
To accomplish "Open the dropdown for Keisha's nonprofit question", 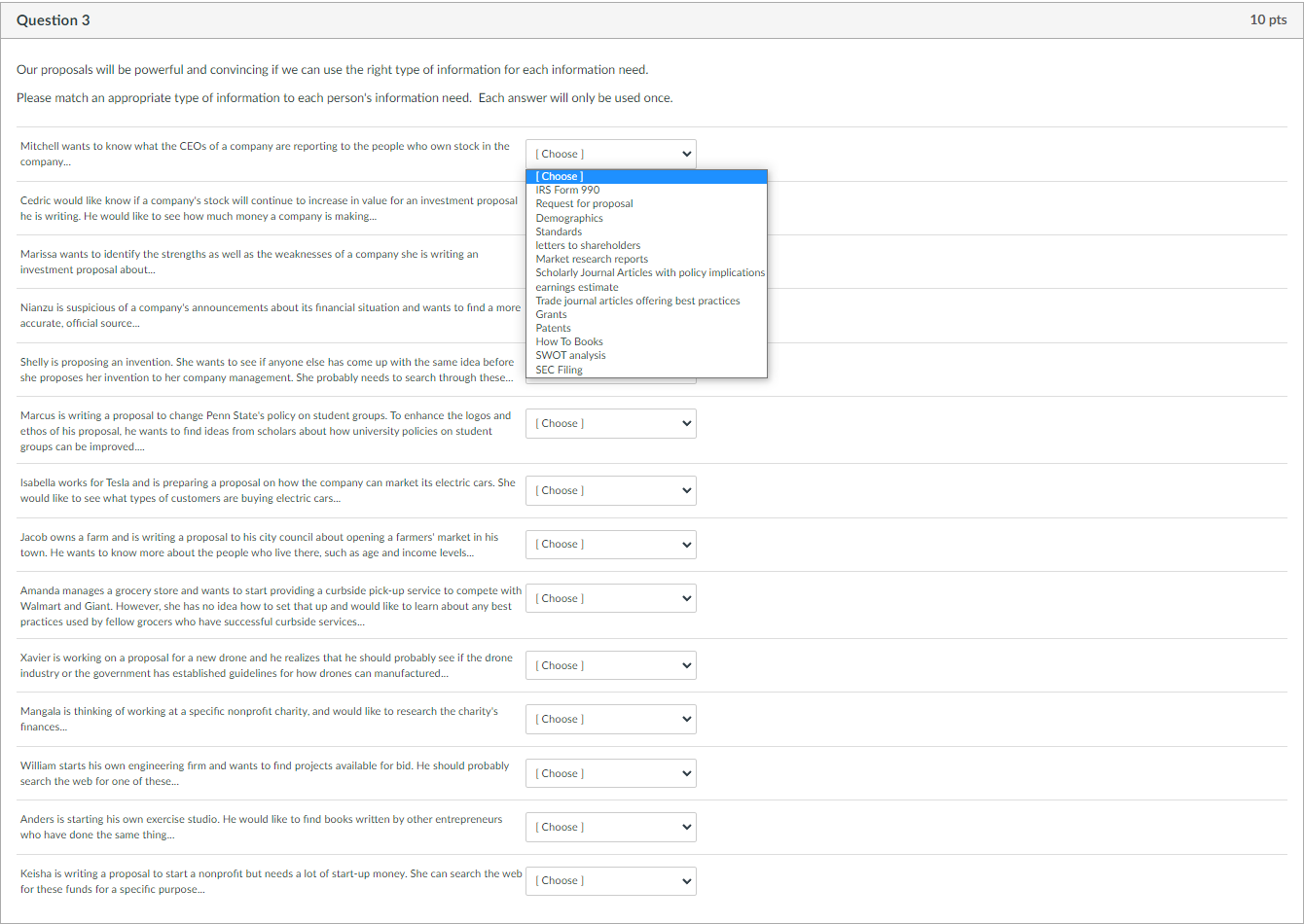I will point(611,880).
